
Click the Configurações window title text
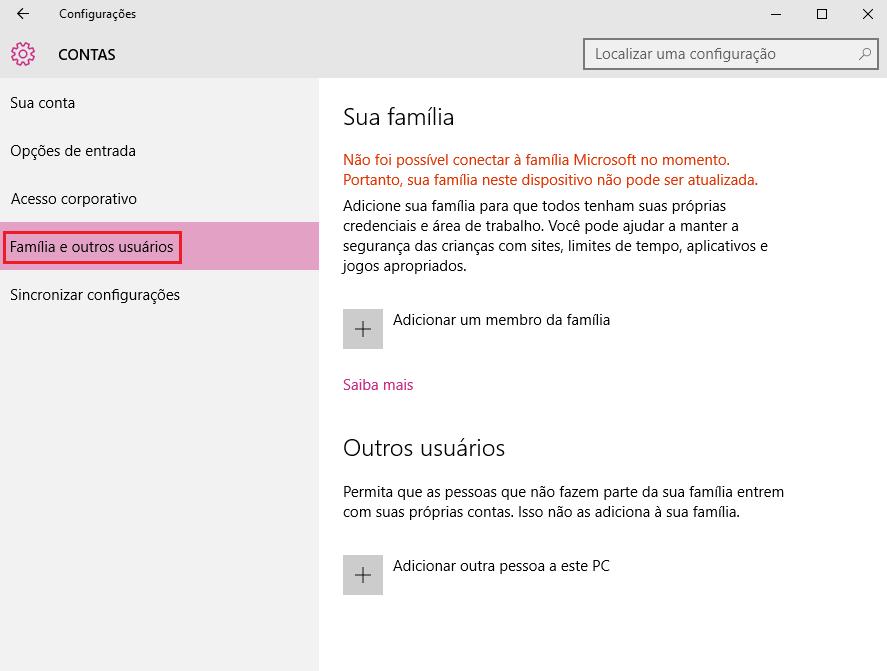point(97,14)
